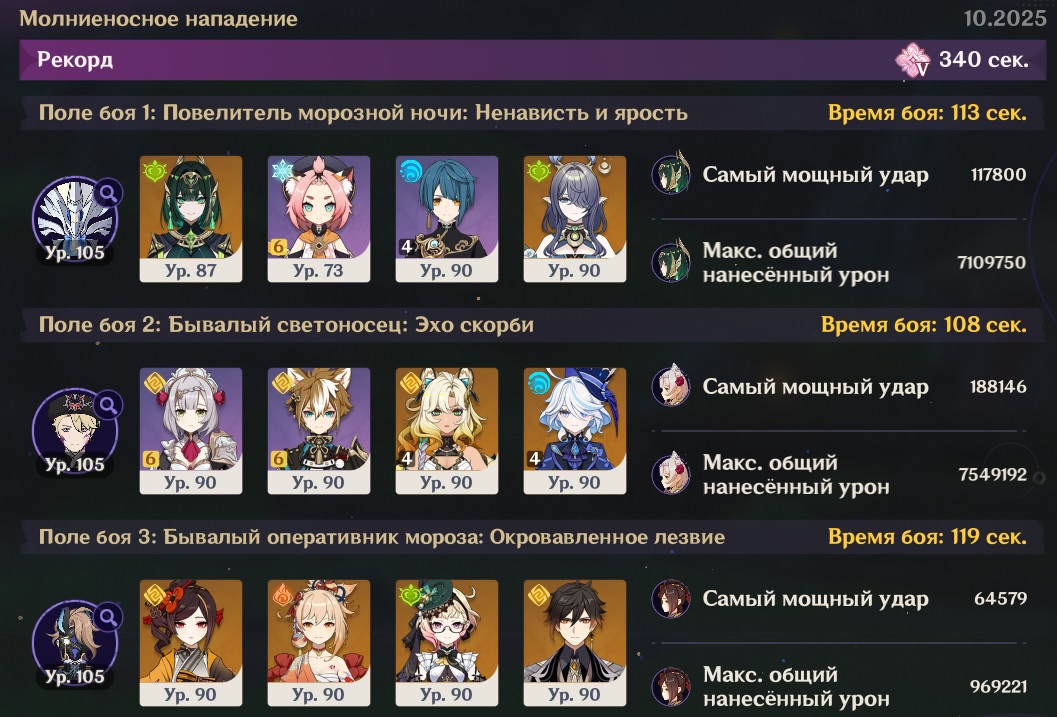Choose the blonde Pyro character in row three
Screen dimensions: 1057x717
[x=319, y=643]
